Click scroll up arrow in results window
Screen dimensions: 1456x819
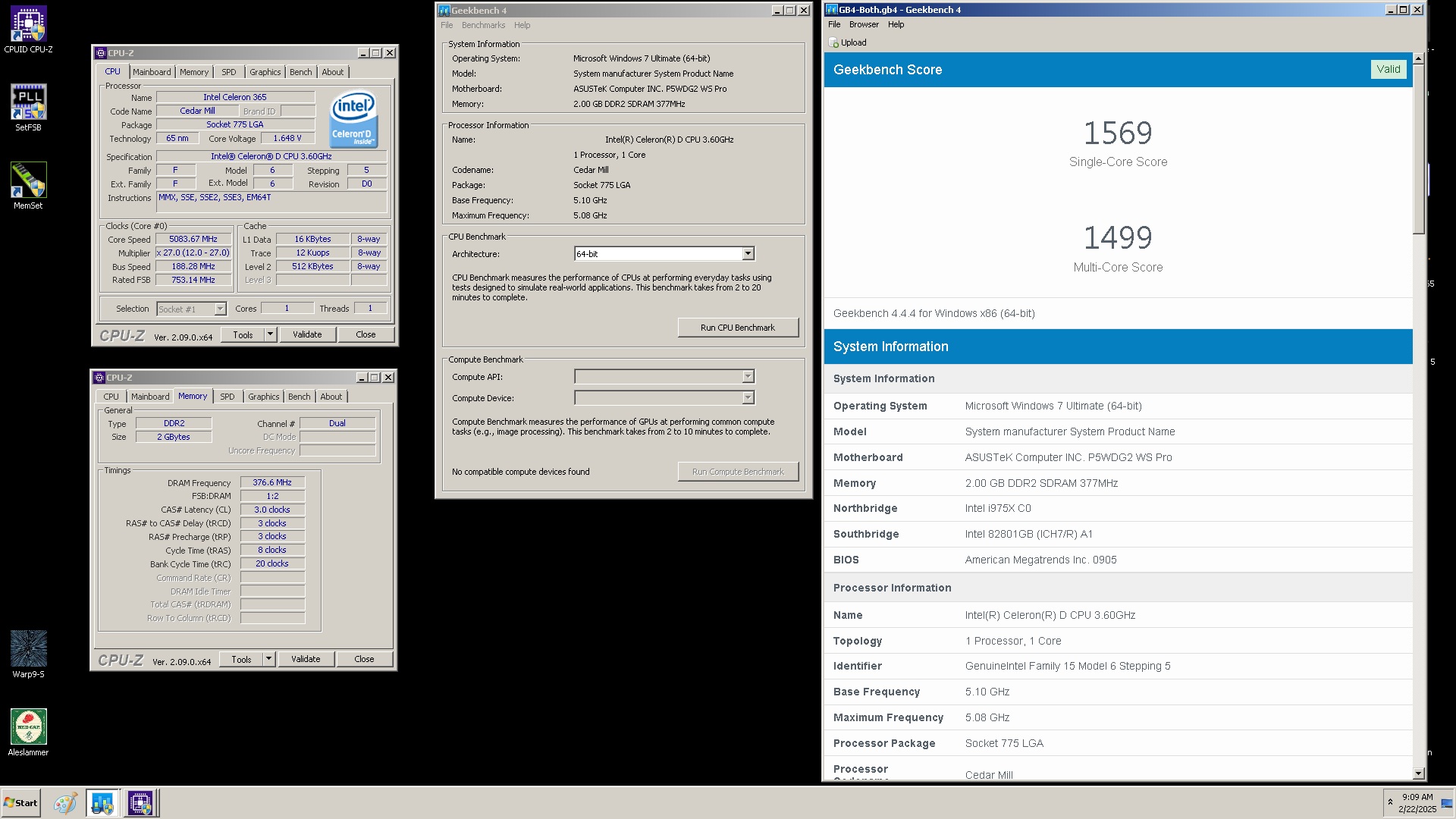1419,58
